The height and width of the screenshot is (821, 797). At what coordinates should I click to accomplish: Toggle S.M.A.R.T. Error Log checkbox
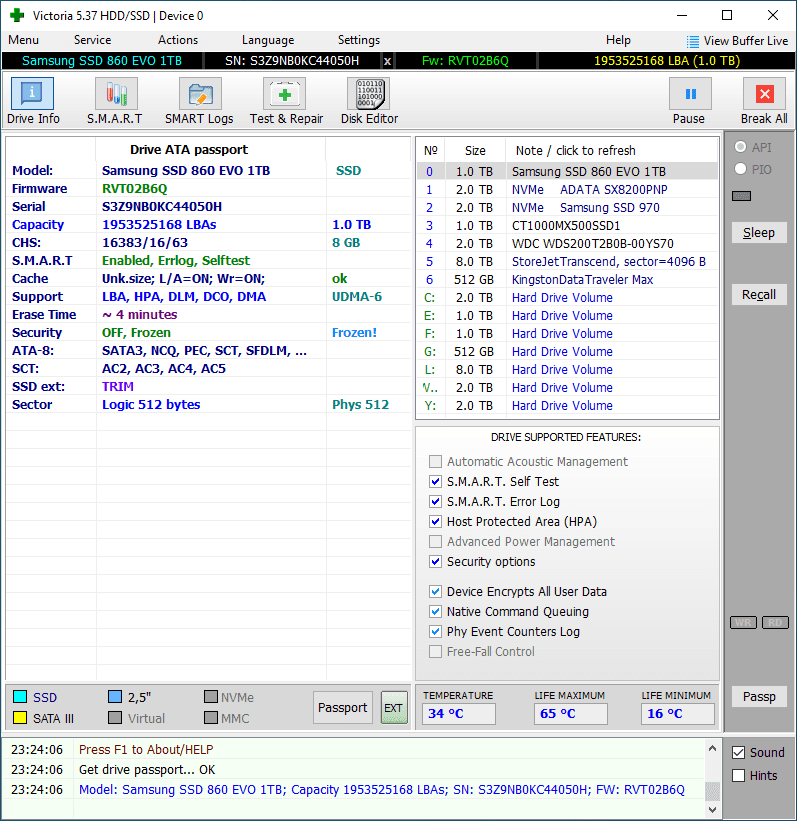pos(435,501)
